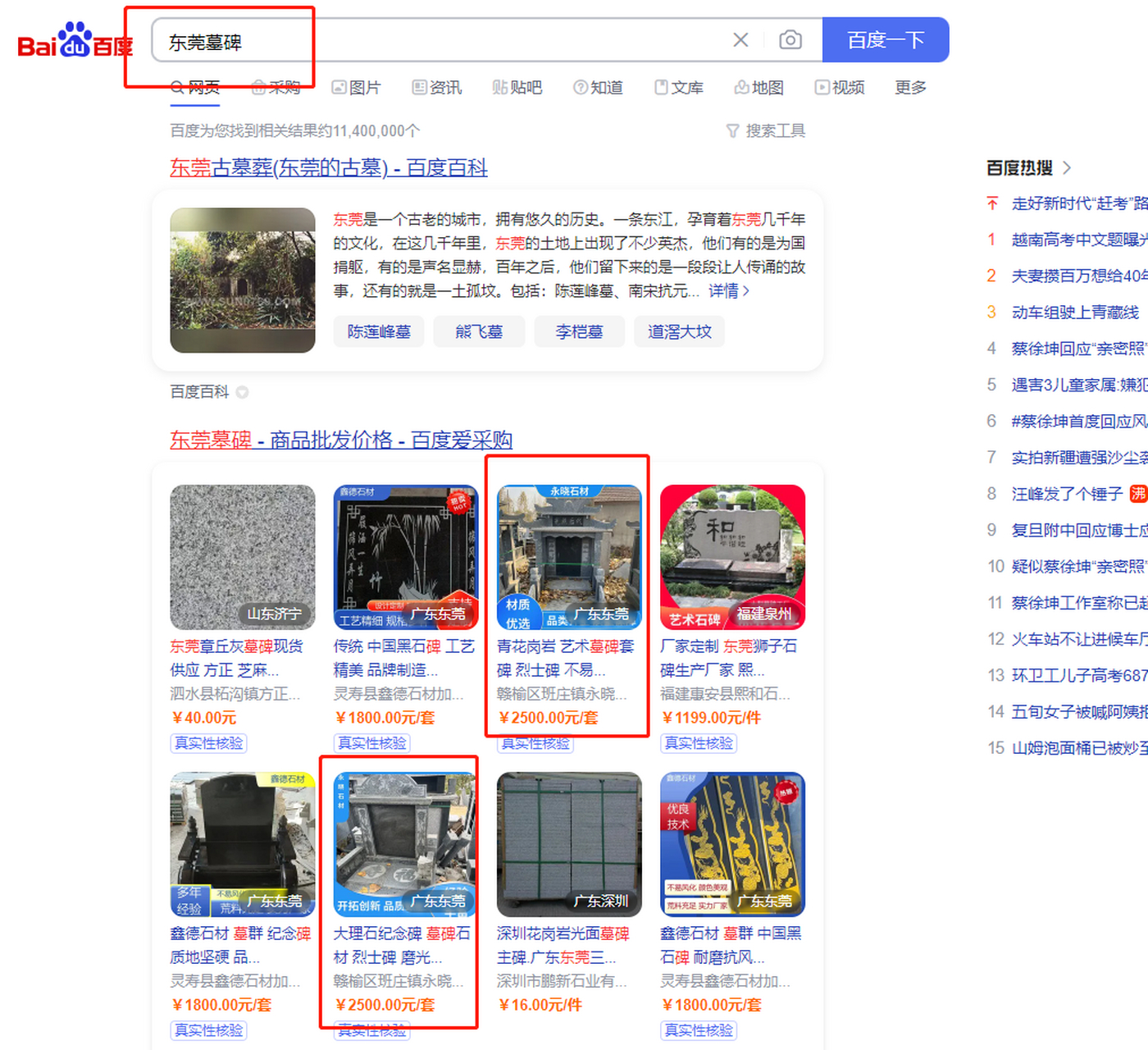Open golden dragon carved stone image

(733, 844)
